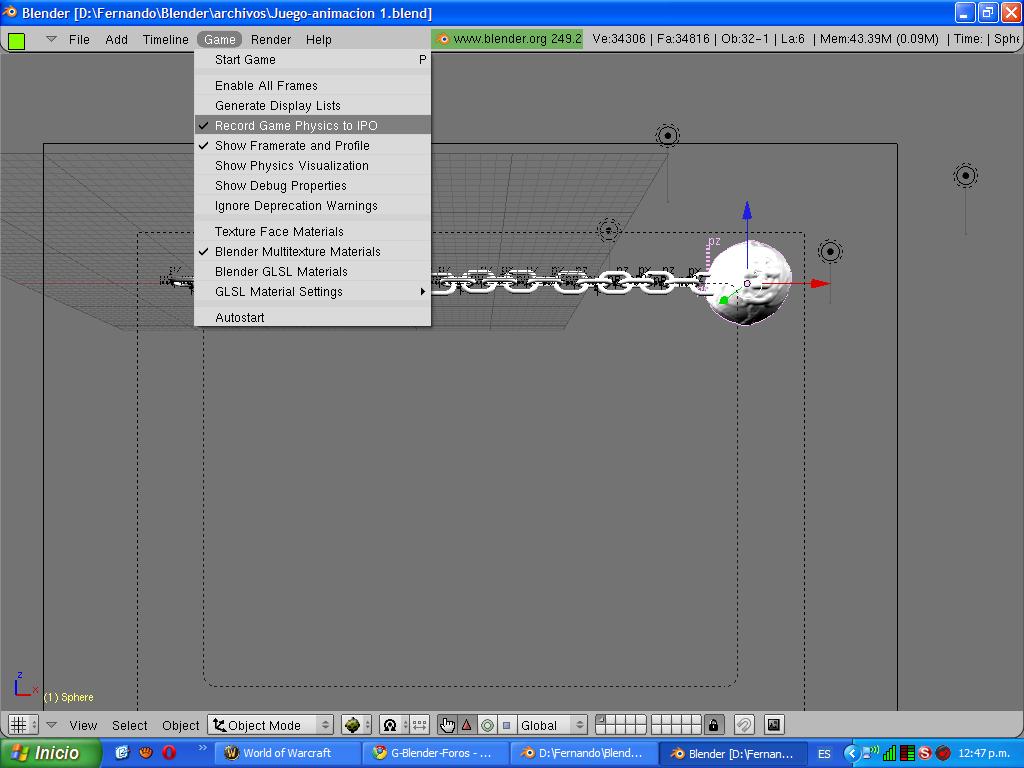Uncheck Record Game Physics to IPO
Screen dimensions: 1024x768
point(313,125)
